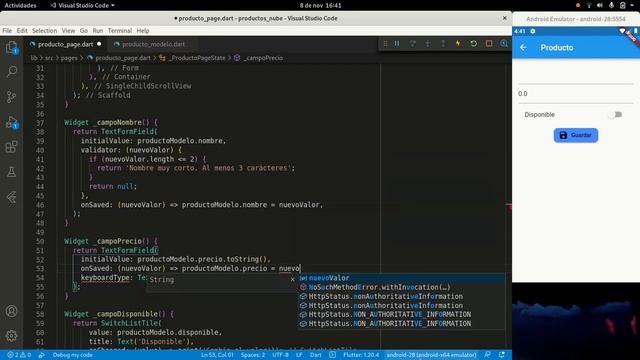Click the microphone icon in system tray

click(611, 5)
